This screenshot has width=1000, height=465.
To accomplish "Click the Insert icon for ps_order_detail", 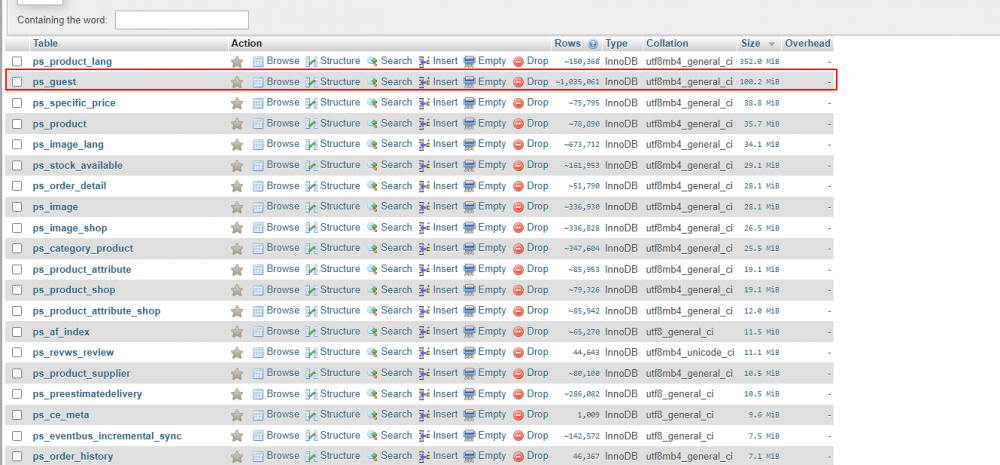I will (x=425, y=186).
